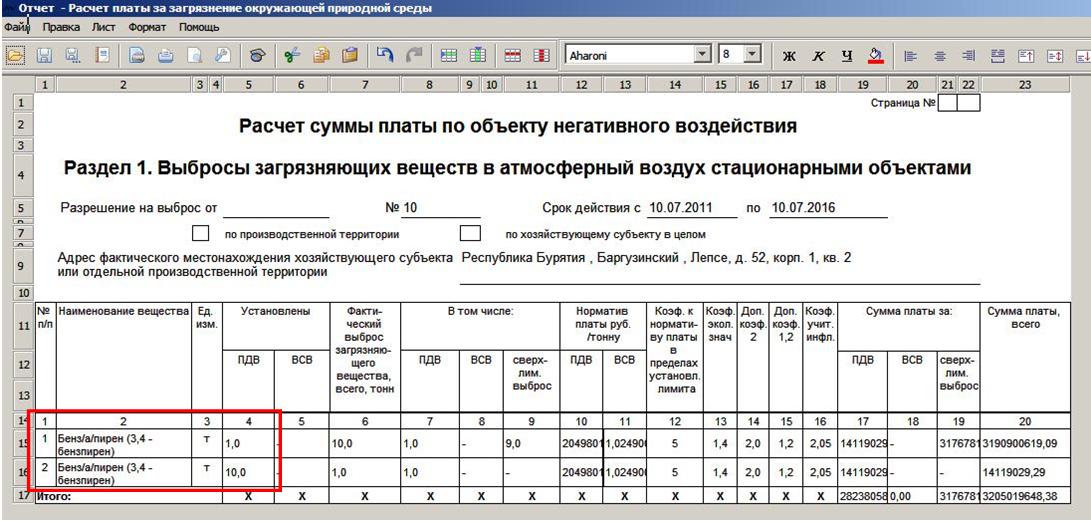Check the 'по хозяйствующему субъекту в целом' checkbox

(469, 234)
